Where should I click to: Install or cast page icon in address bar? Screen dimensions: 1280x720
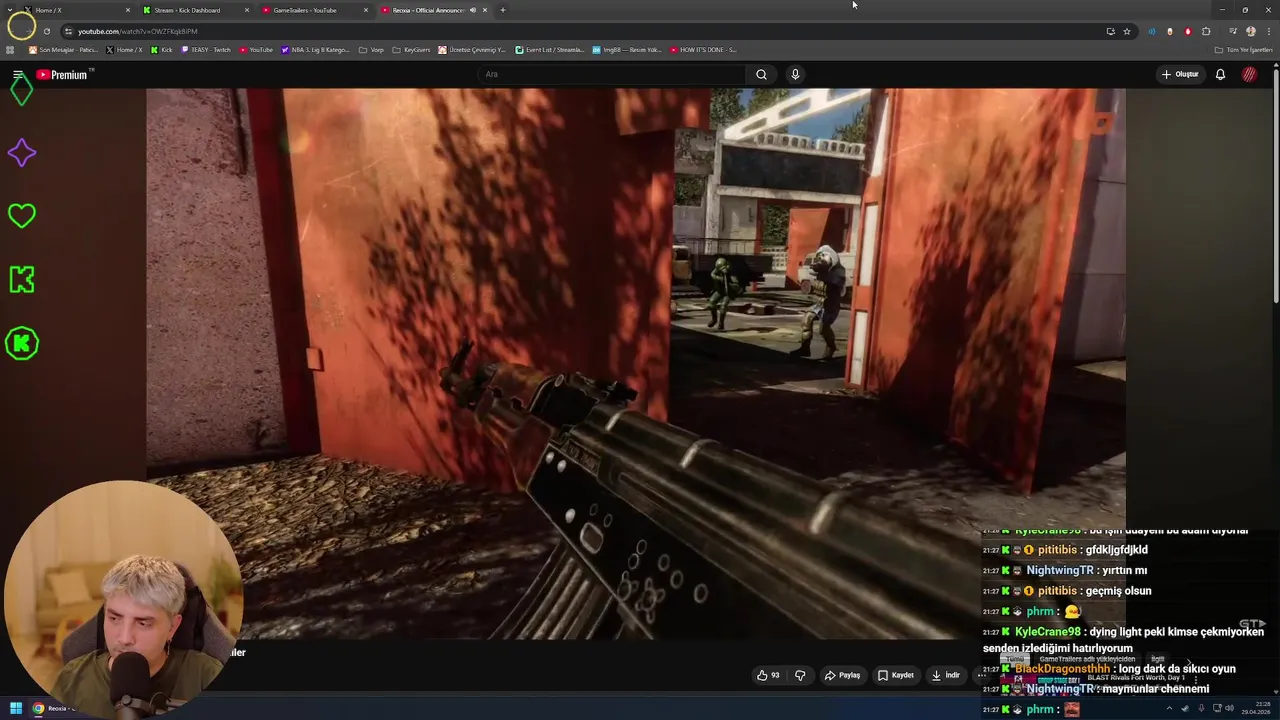click(1110, 31)
